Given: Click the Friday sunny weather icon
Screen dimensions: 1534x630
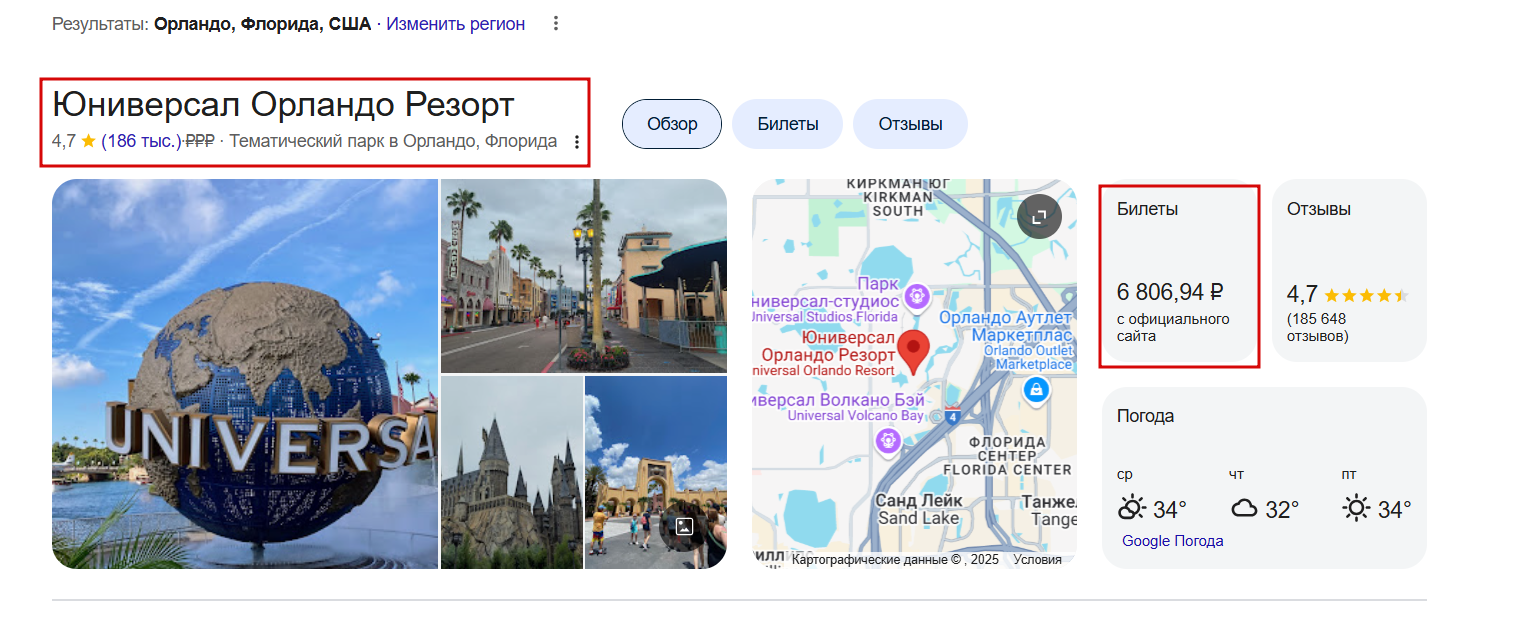Looking at the screenshot, I should (x=1356, y=508).
